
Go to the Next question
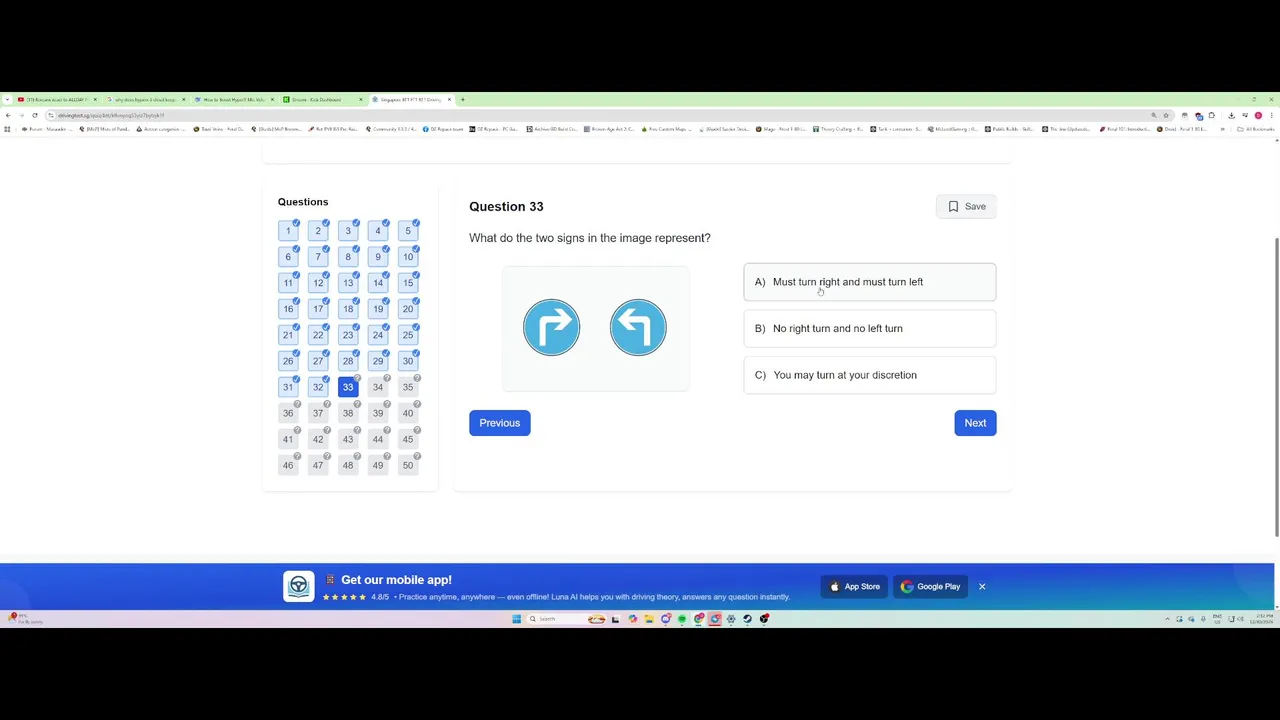pos(975,422)
